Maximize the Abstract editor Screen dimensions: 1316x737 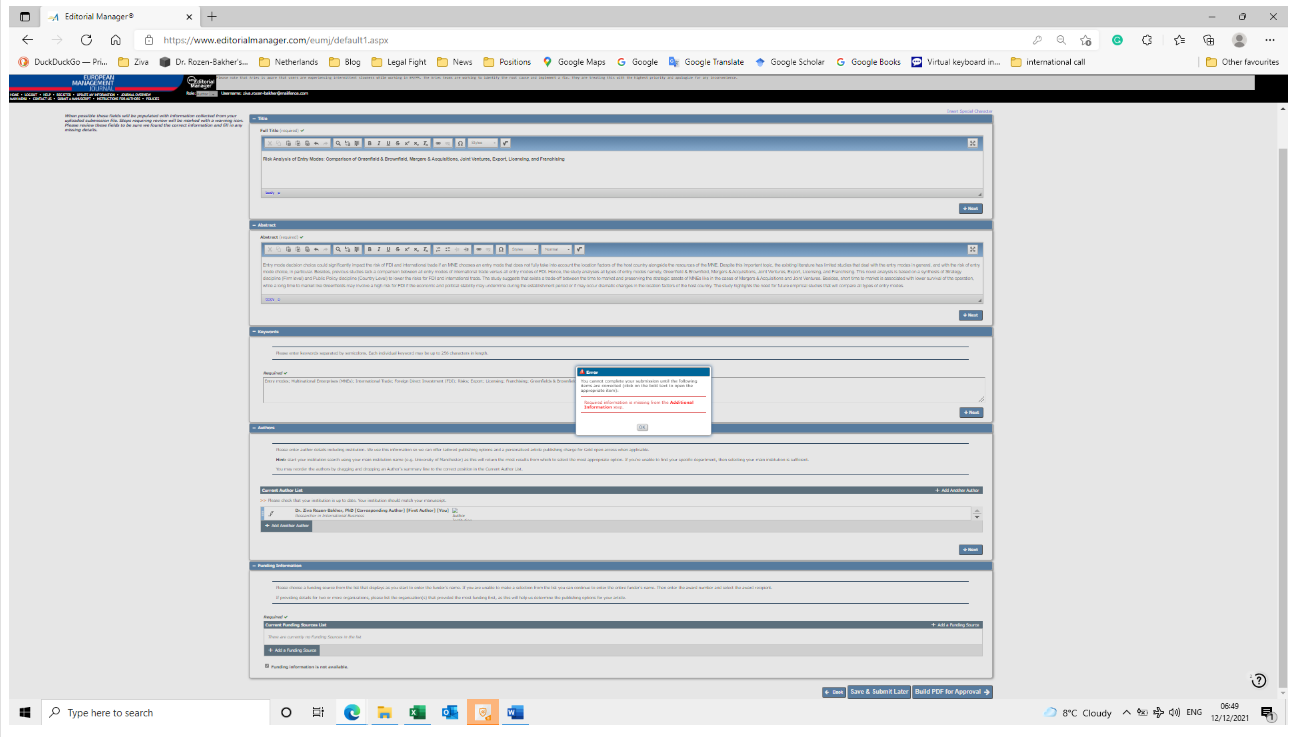click(972, 249)
